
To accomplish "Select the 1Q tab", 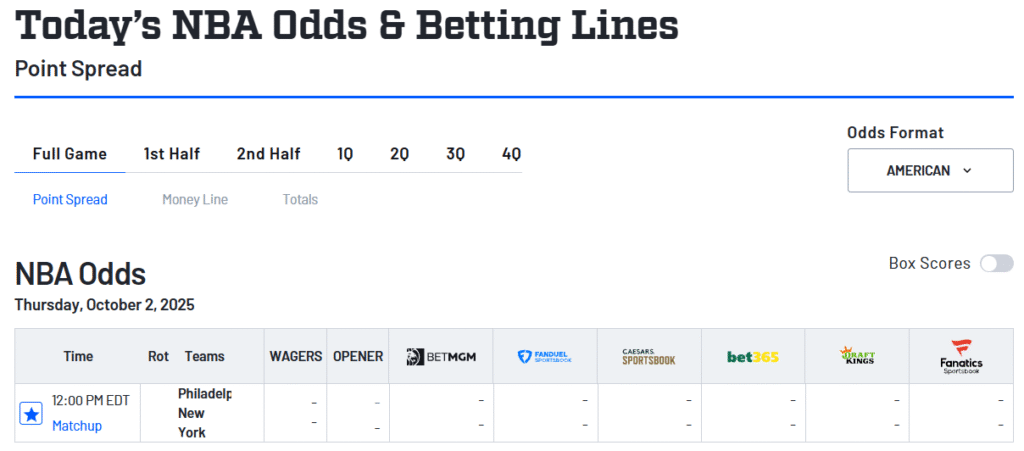I will 345,154.
